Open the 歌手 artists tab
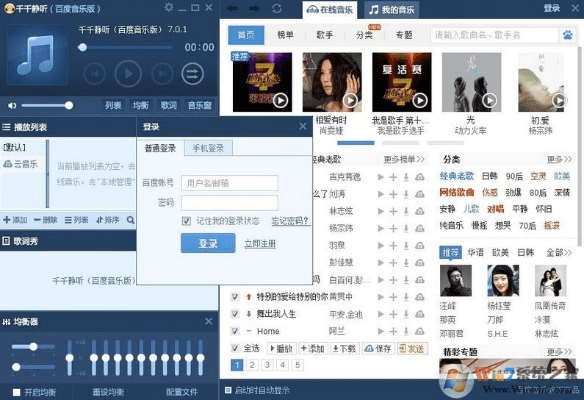The width and height of the screenshot is (584, 400). tap(324, 35)
